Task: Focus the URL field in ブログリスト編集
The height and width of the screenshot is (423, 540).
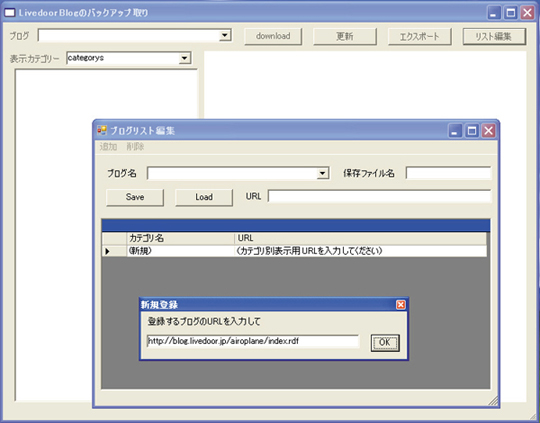Action: [x=379, y=196]
